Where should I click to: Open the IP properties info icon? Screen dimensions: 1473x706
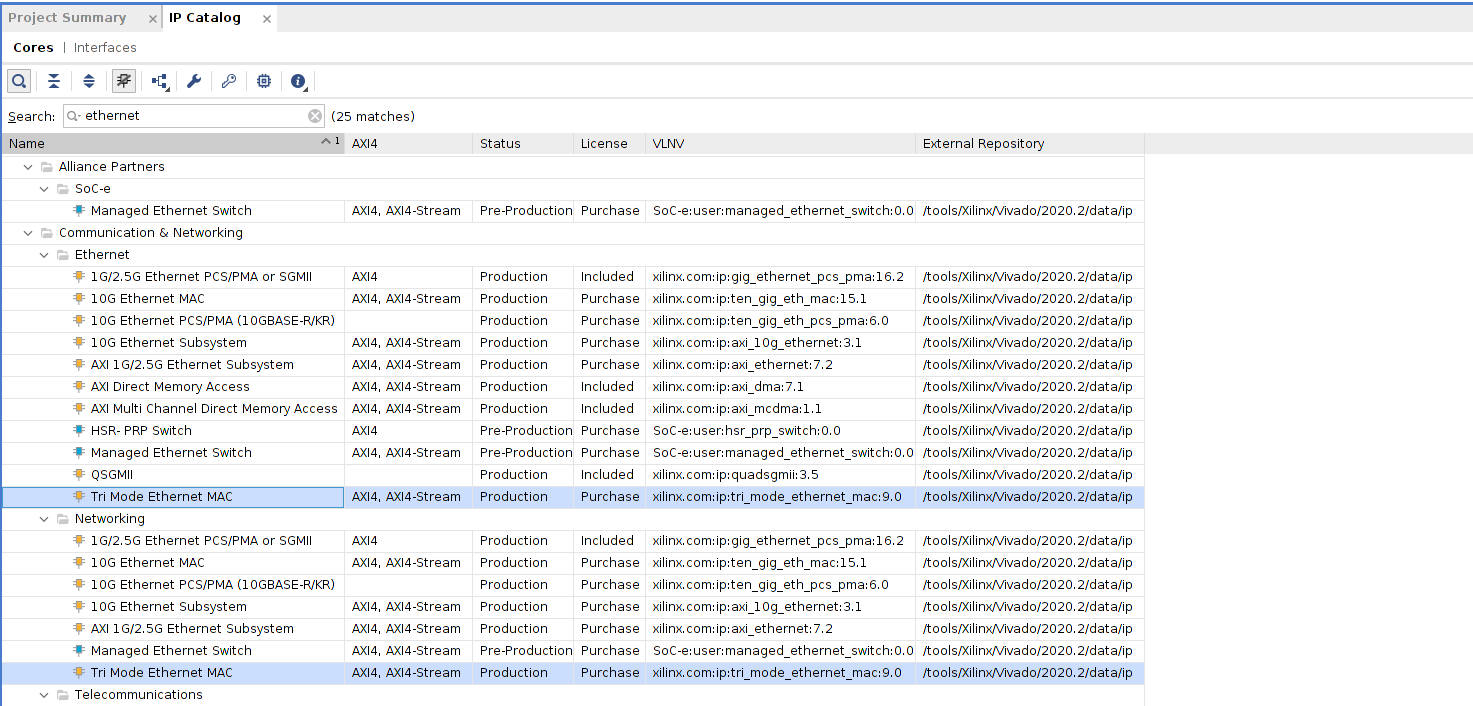[x=299, y=81]
